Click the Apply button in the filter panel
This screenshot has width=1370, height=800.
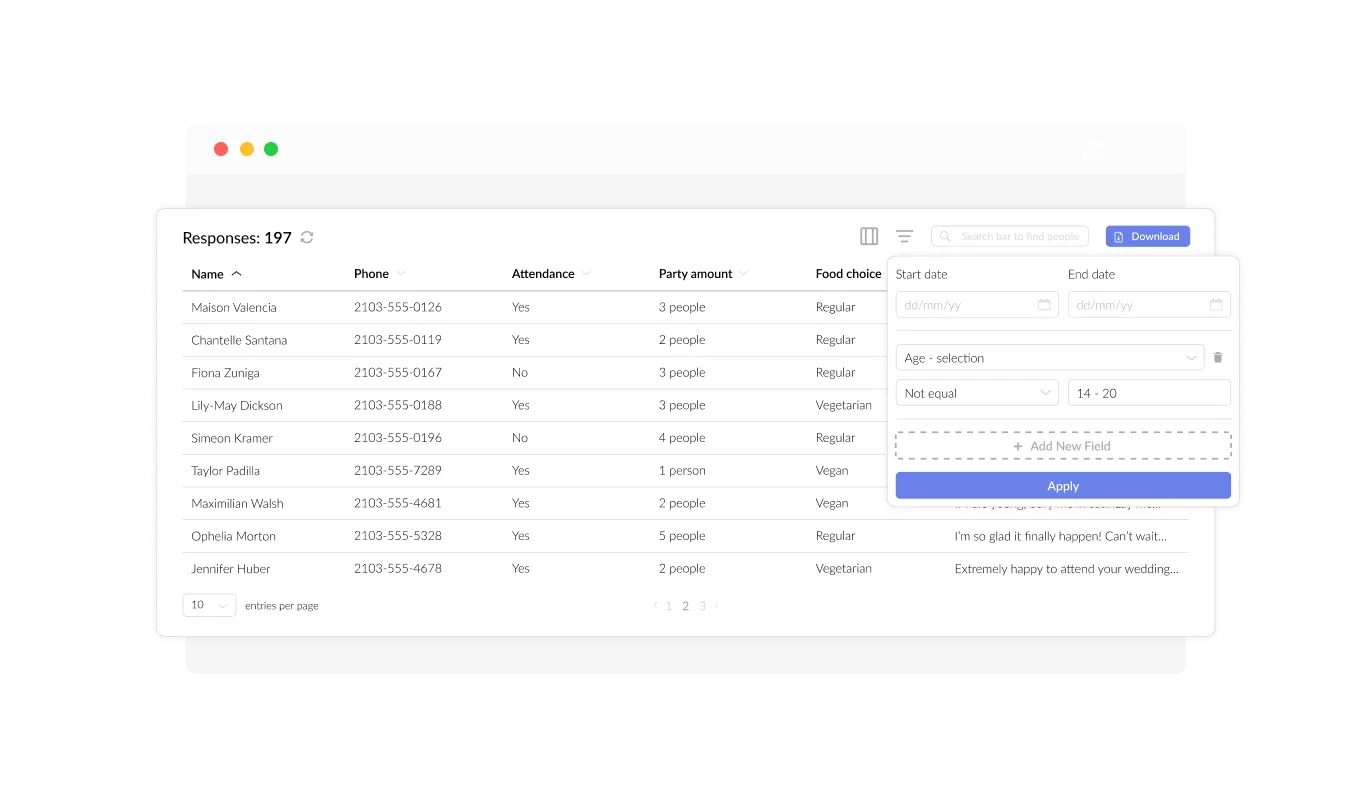1063,485
